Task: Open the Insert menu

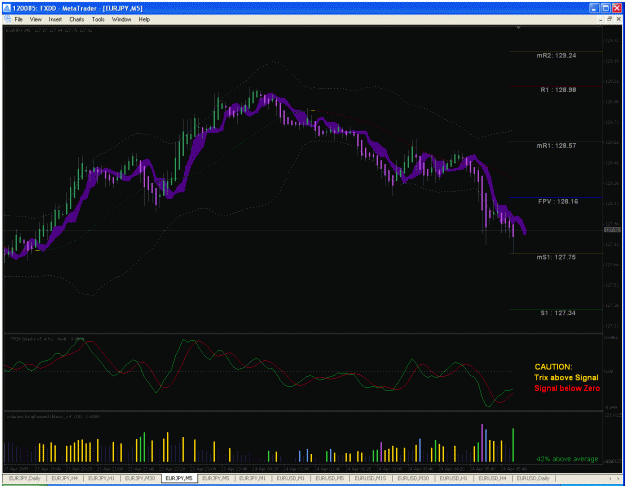Action: [55, 19]
